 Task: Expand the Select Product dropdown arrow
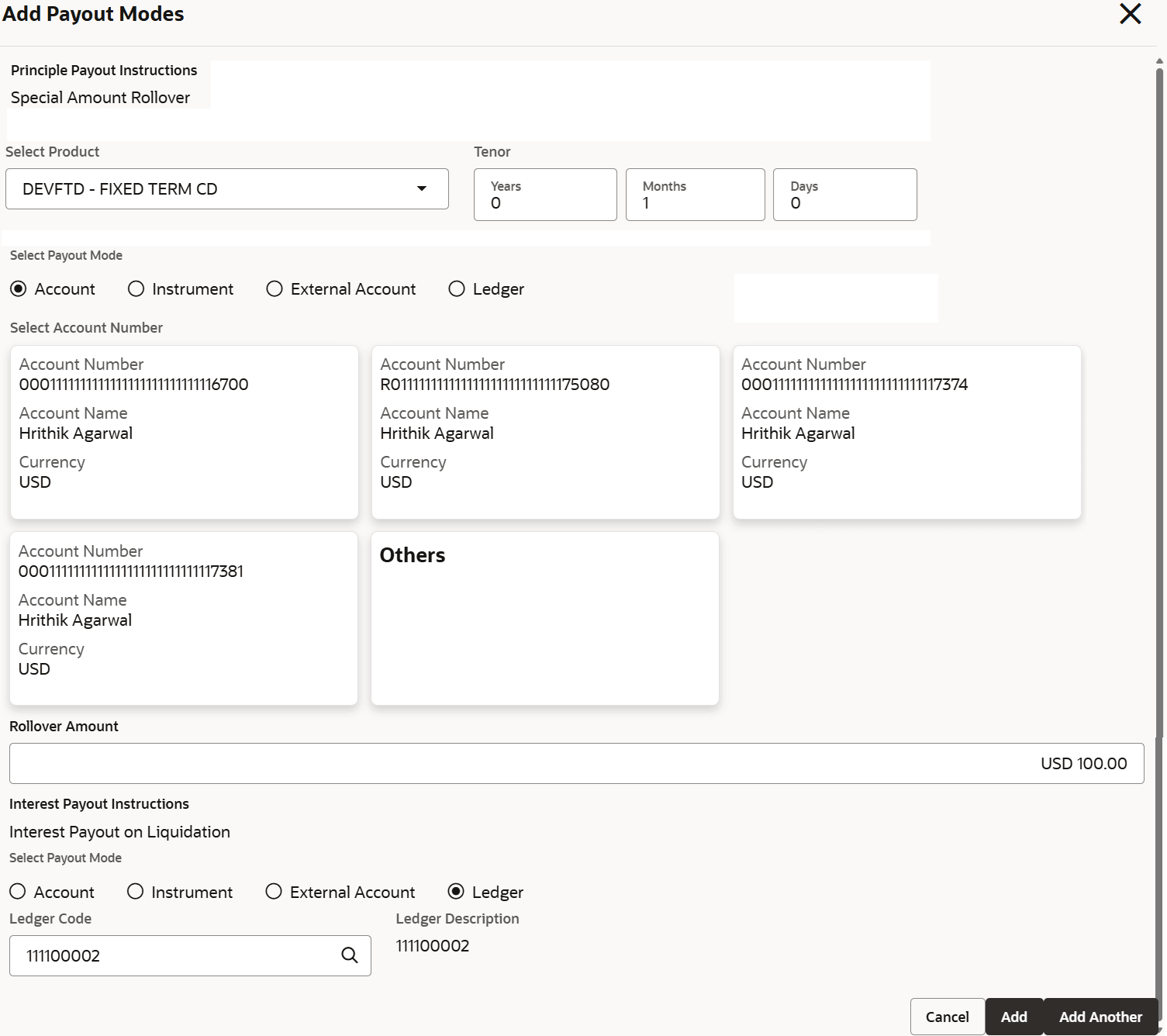(x=422, y=188)
